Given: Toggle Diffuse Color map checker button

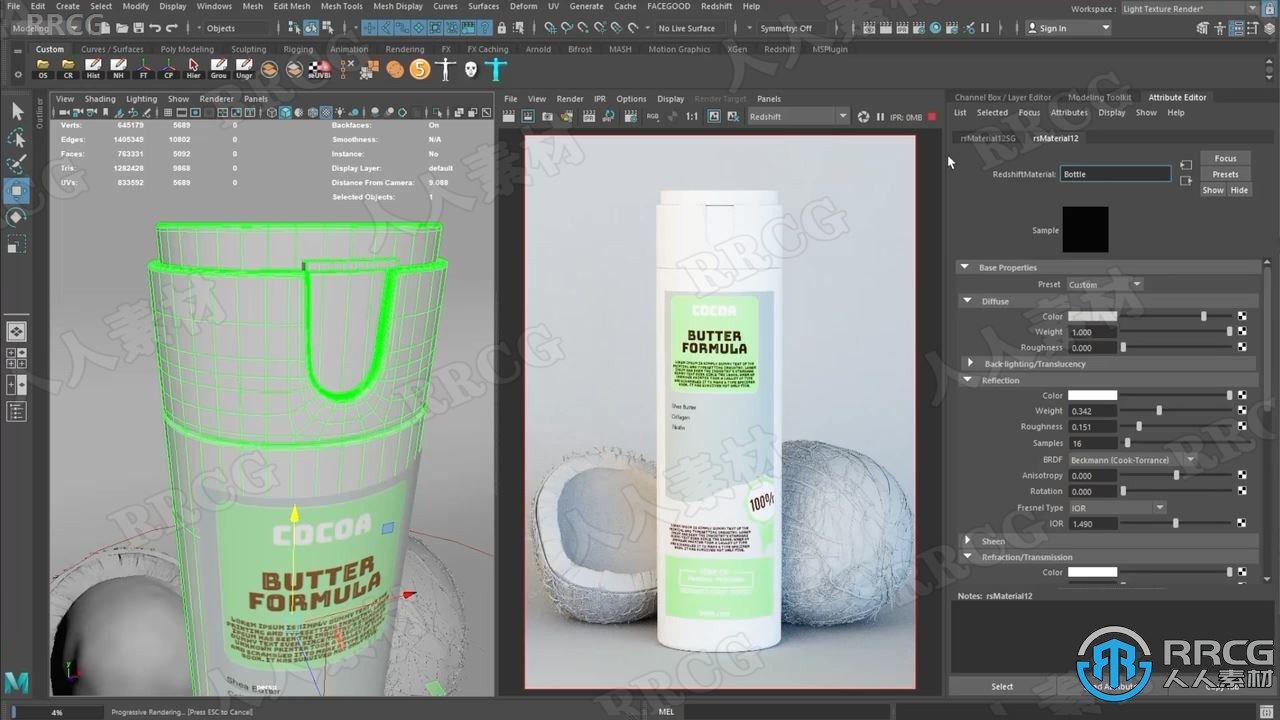Looking at the screenshot, I should [x=1242, y=316].
